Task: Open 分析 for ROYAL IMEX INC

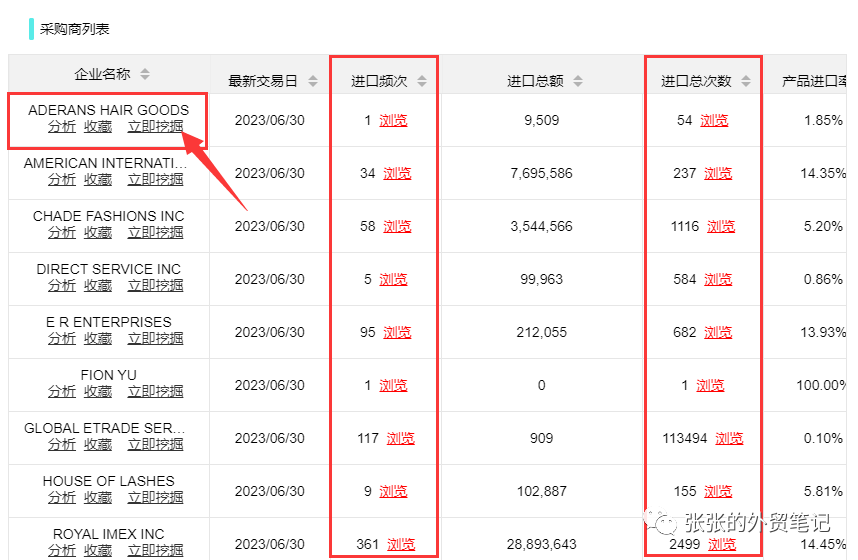Action: point(62,551)
